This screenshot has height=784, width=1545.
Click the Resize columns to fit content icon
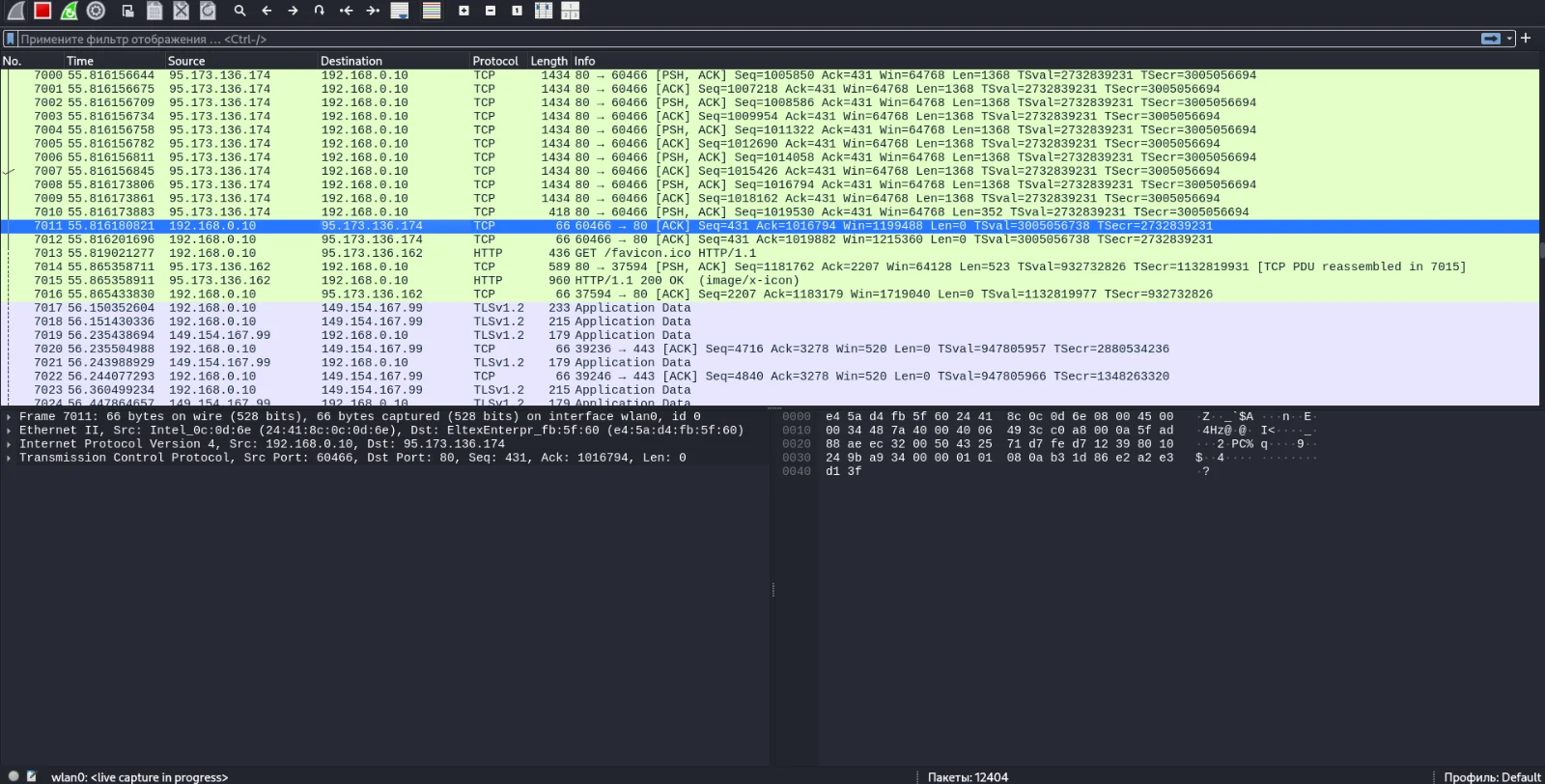click(x=544, y=11)
